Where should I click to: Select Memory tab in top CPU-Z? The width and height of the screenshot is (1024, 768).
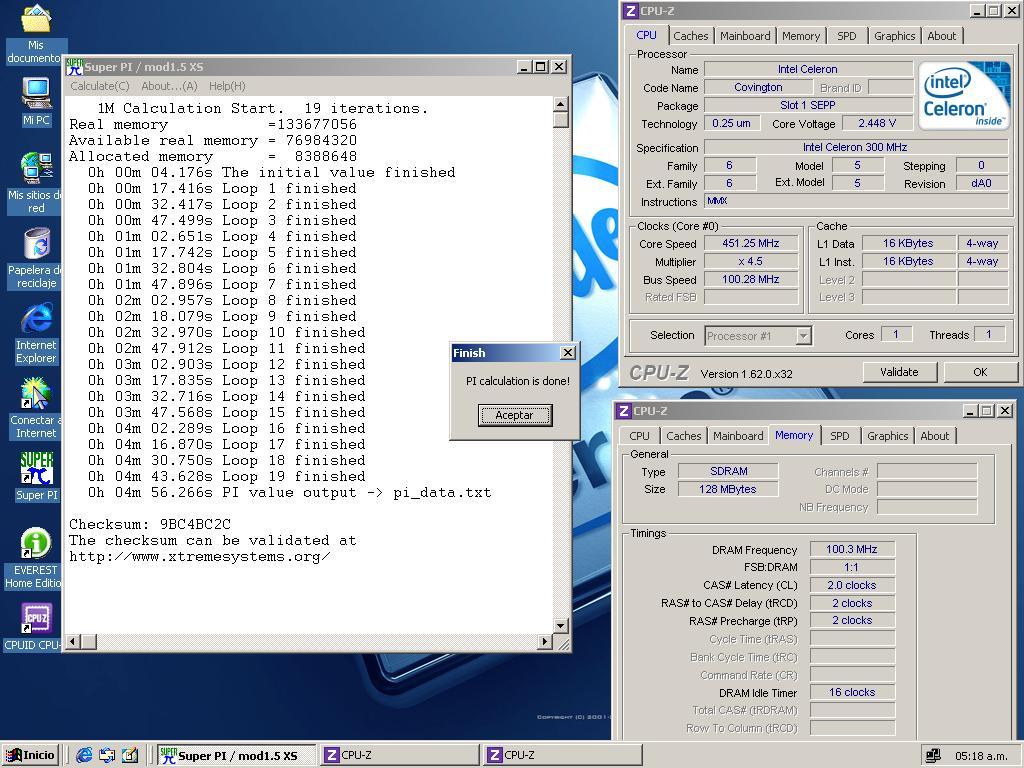click(x=801, y=37)
